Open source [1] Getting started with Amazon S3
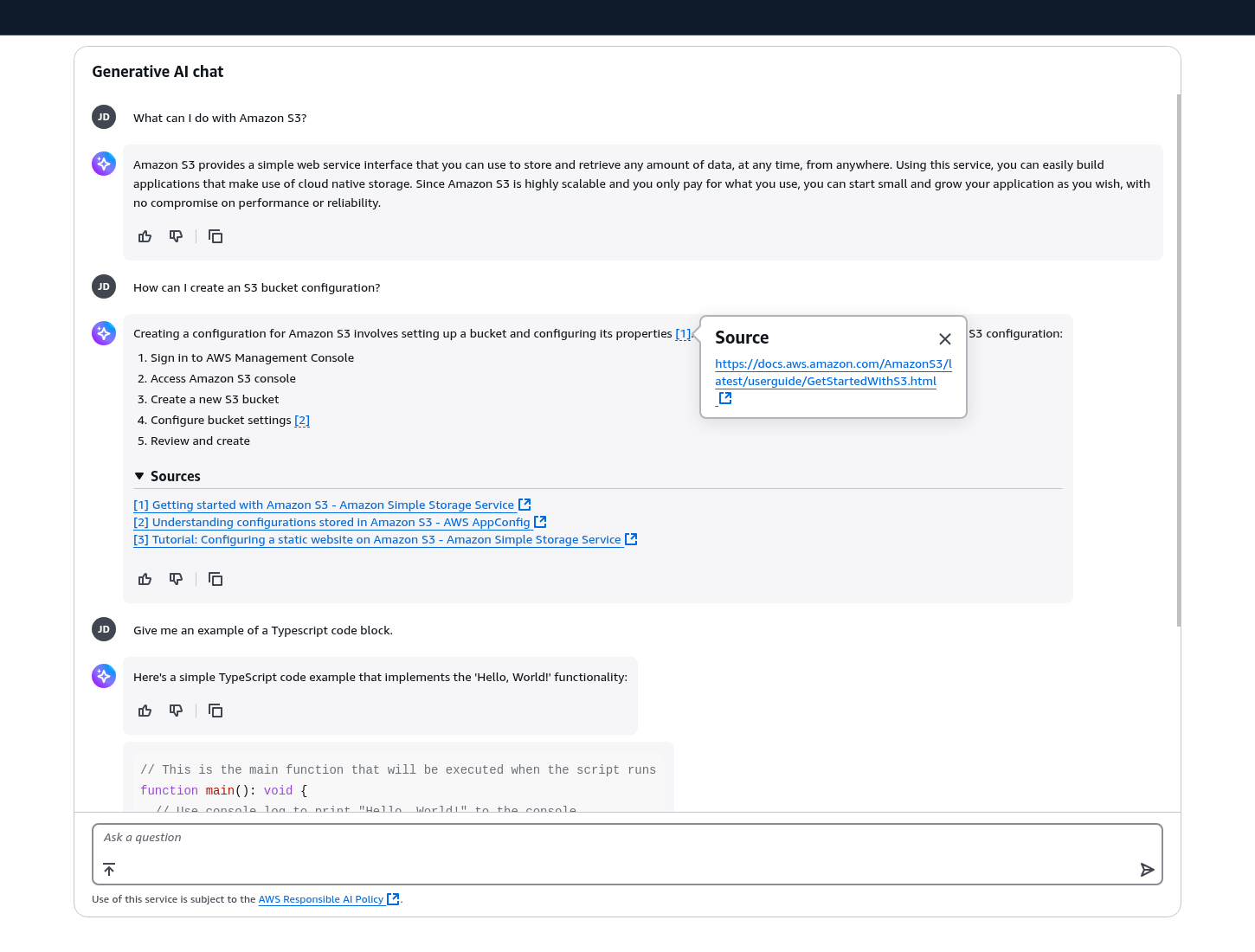 coord(329,505)
